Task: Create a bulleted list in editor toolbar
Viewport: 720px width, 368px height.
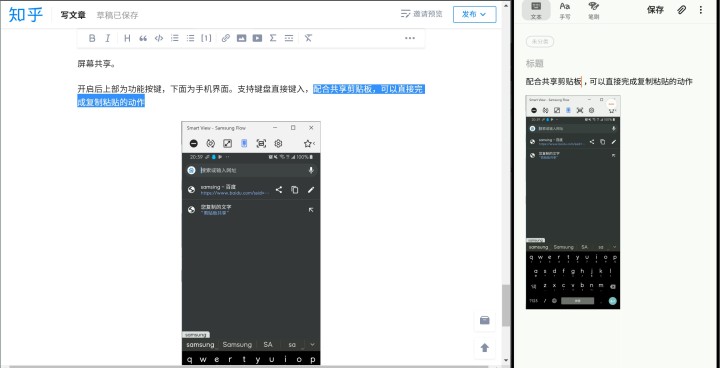Action: [191, 39]
